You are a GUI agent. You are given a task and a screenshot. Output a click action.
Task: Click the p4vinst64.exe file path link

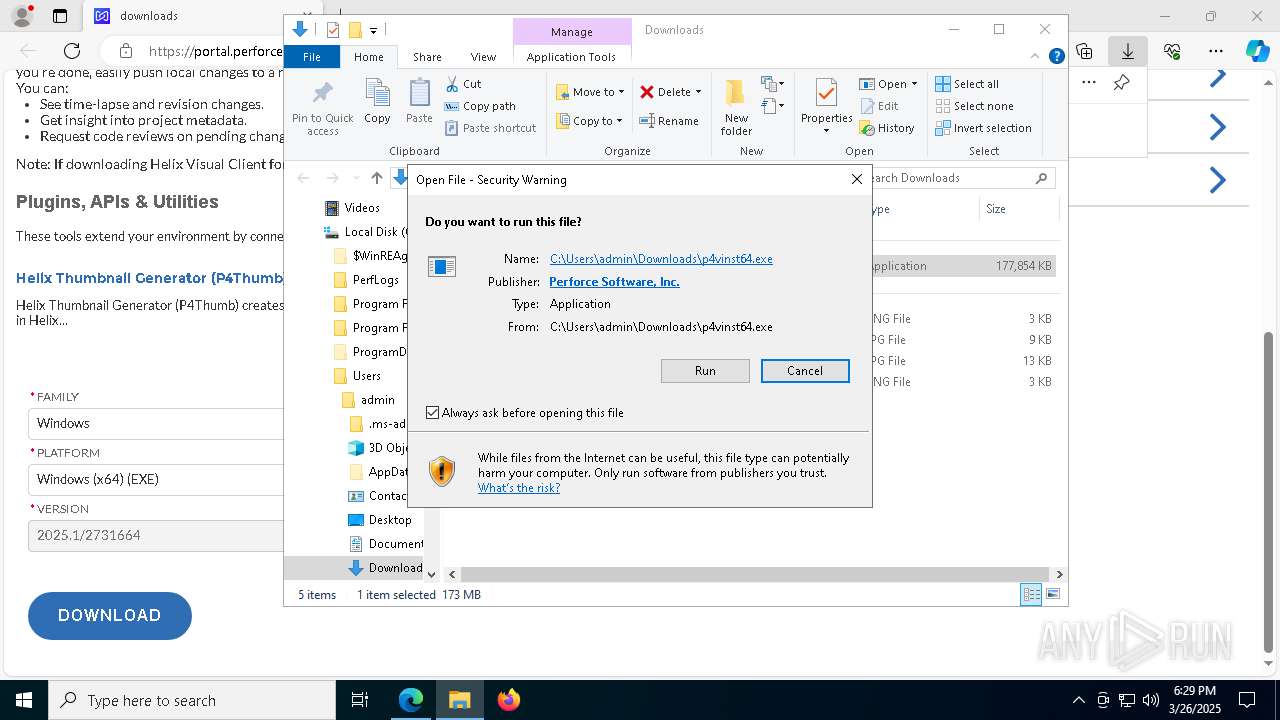tap(661, 259)
